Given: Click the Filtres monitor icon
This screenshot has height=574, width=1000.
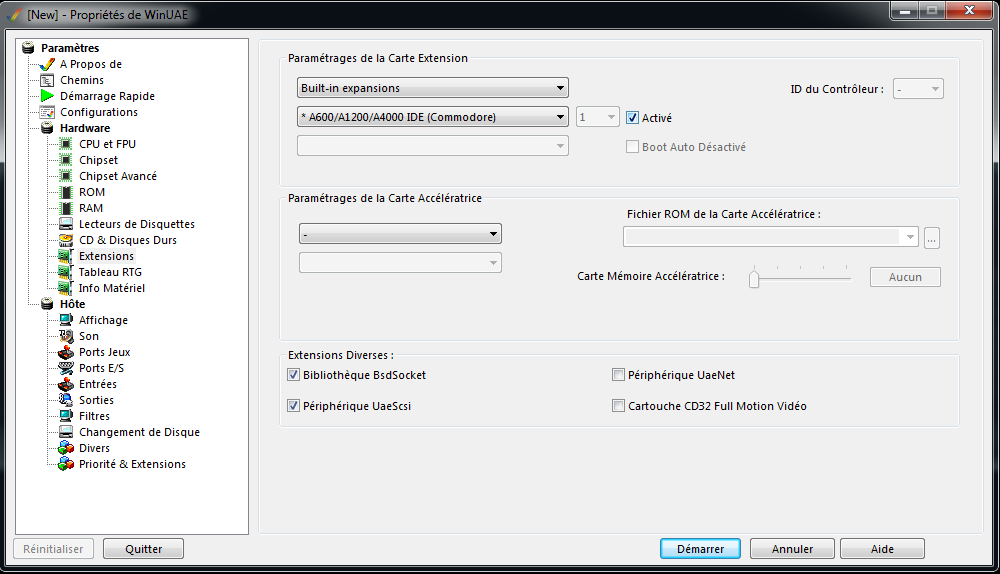Looking at the screenshot, I should point(66,416).
